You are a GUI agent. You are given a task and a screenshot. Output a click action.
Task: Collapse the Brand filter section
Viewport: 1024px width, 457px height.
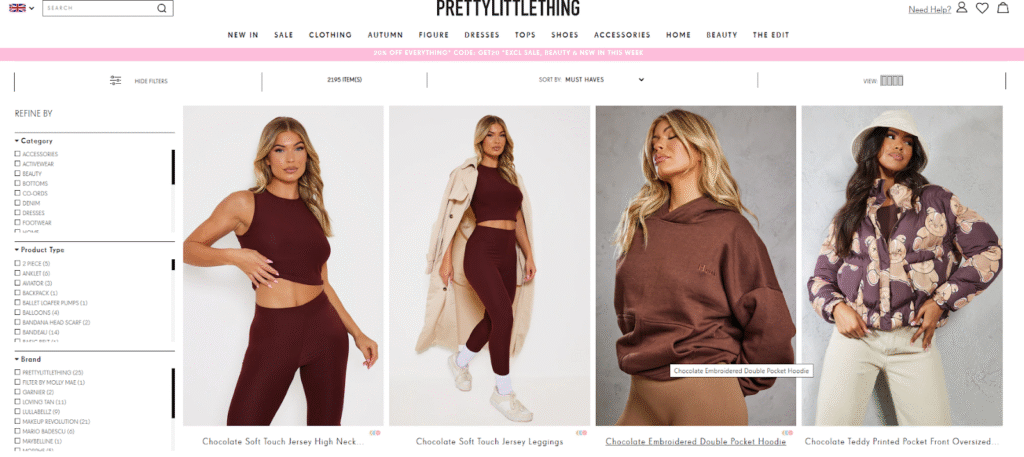27,359
